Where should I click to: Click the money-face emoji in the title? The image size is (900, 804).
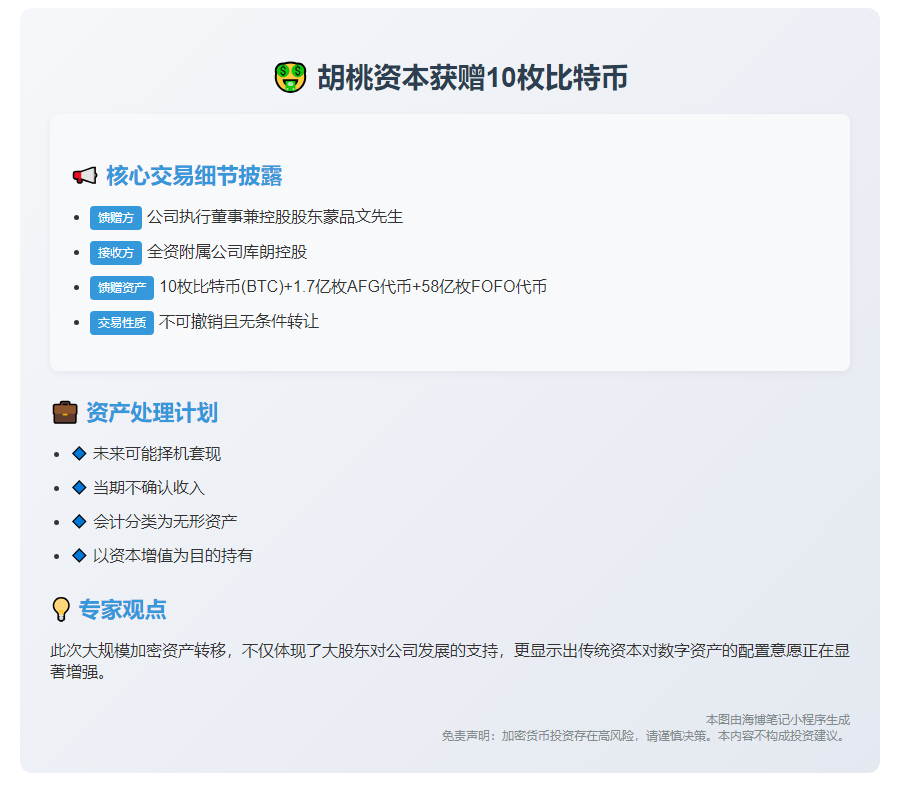point(290,78)
